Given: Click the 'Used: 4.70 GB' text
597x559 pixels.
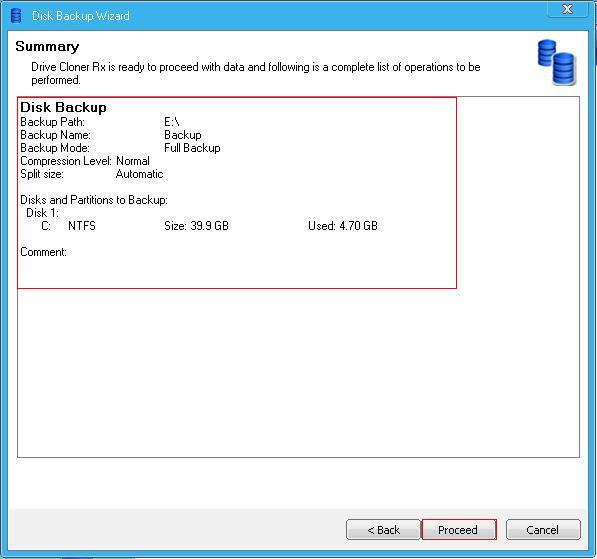Looking at the screenshot, I should pos(343,226).
